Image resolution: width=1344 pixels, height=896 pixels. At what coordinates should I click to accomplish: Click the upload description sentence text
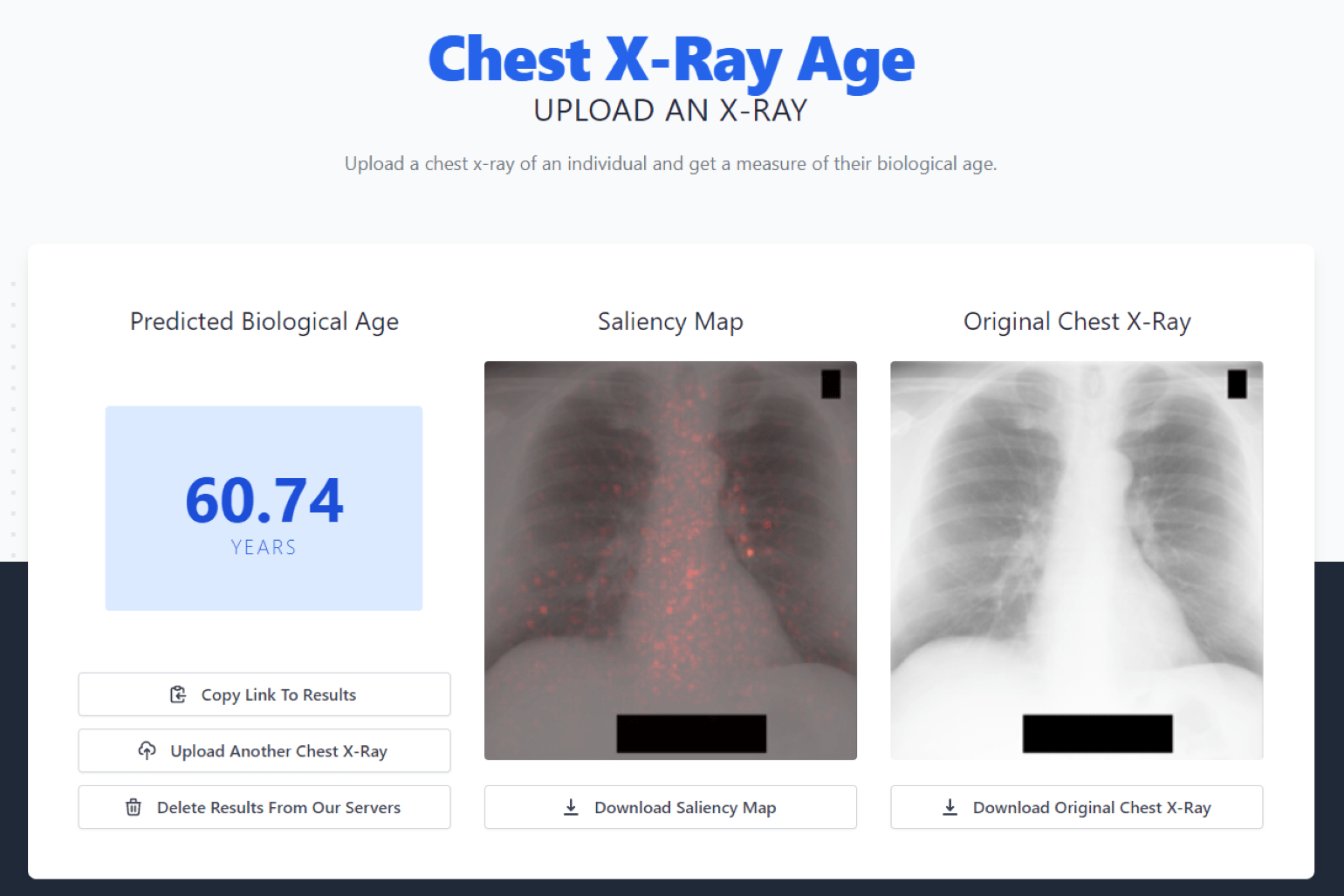click(x=670, y=164)
